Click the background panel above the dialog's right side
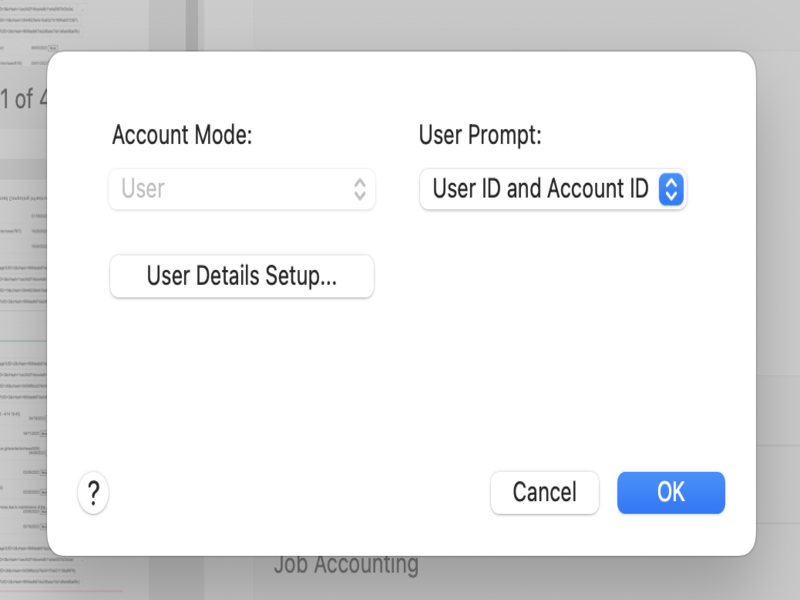Image resolution: width=800 pixels, height=600 pixels. (600, 25)
